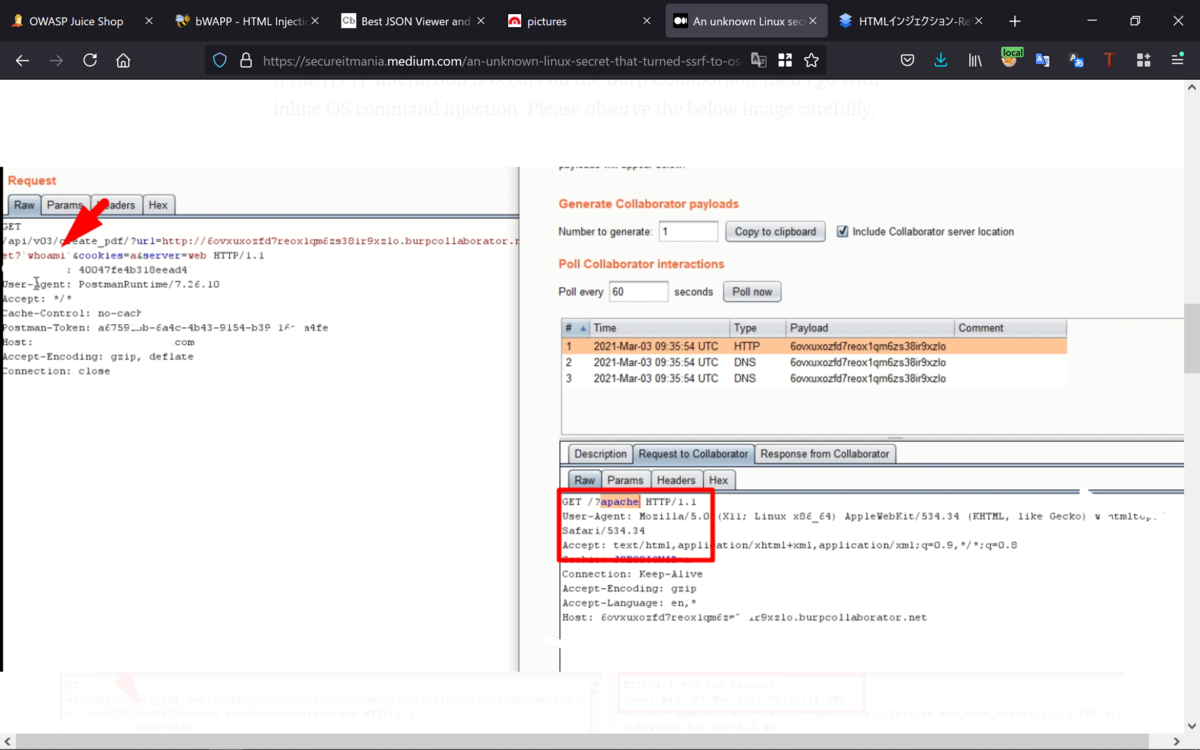The width and height of the screenshot is (1200, 750).
Task: Click the red T extension icon
Action: tap(1108, 60)
